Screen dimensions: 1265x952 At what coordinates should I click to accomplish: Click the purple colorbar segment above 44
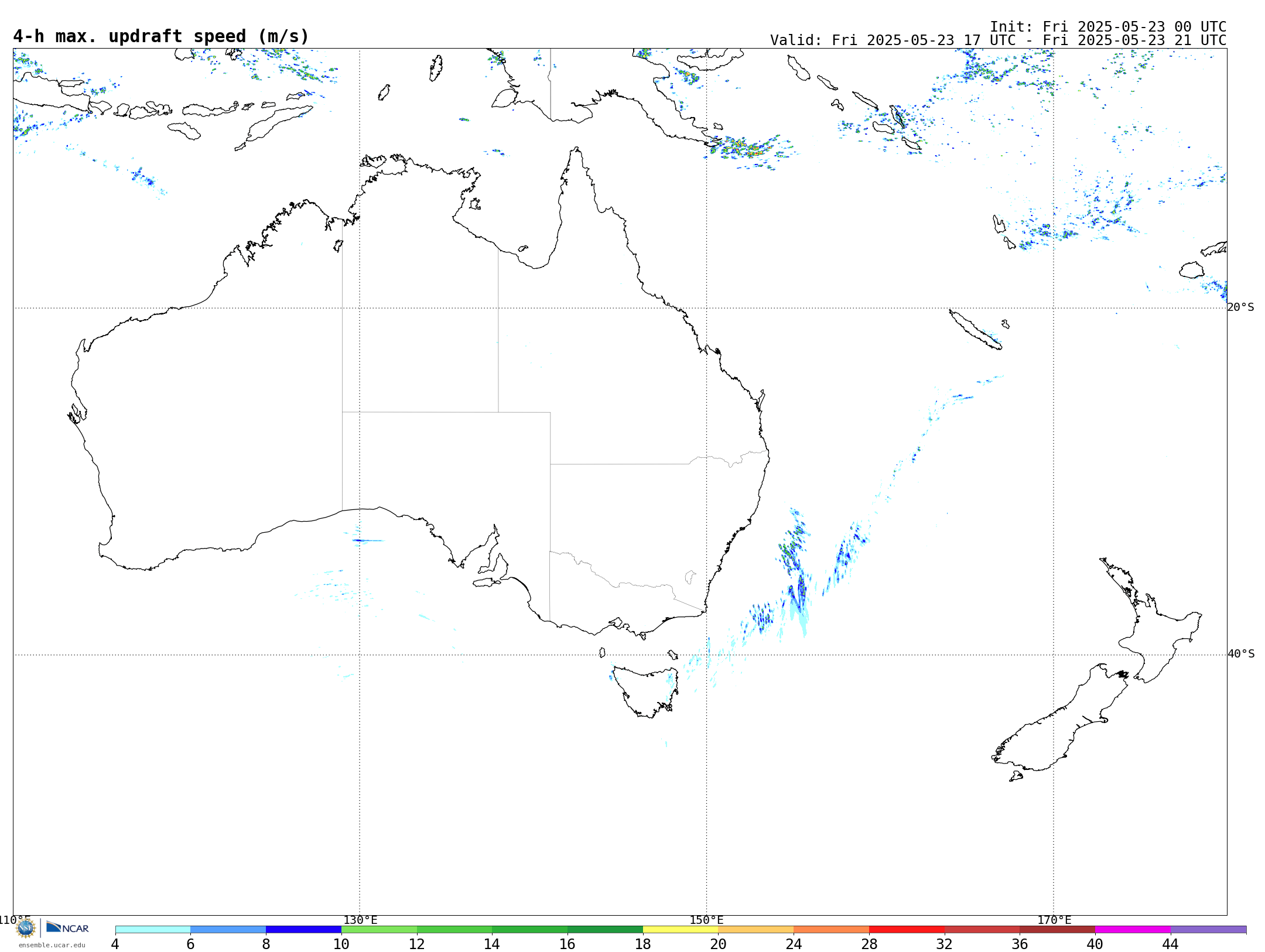coord(1208,930)
